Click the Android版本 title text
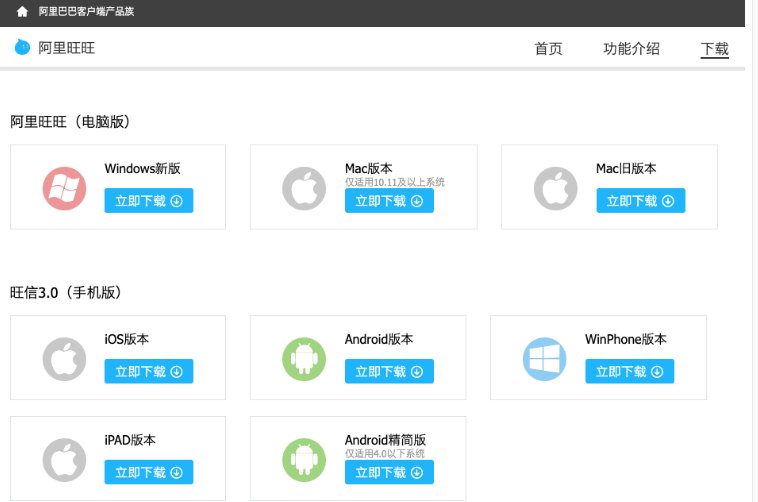 tap(379, 339)
